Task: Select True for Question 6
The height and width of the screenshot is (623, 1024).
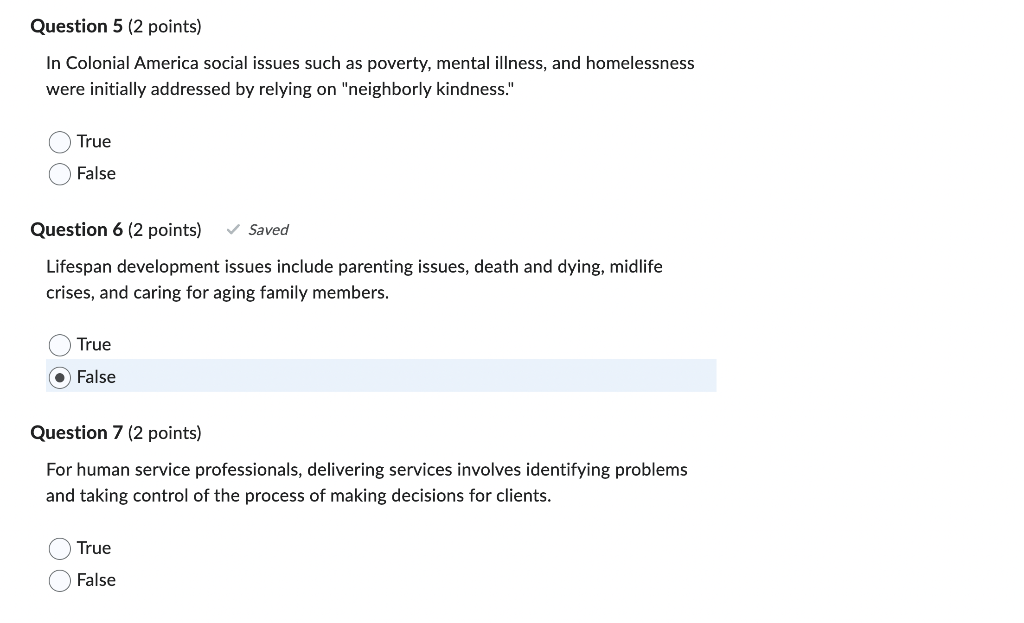Action: point(59,344)
